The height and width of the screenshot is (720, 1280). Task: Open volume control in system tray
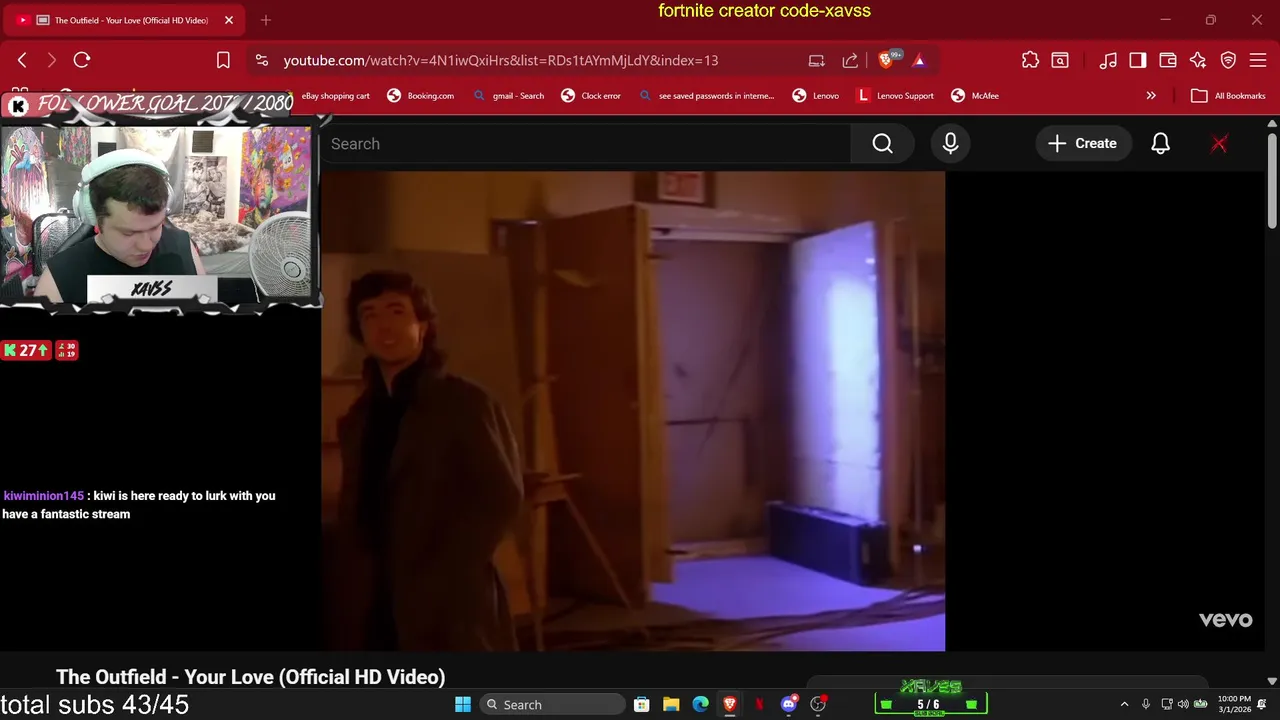pos(1183,705)
